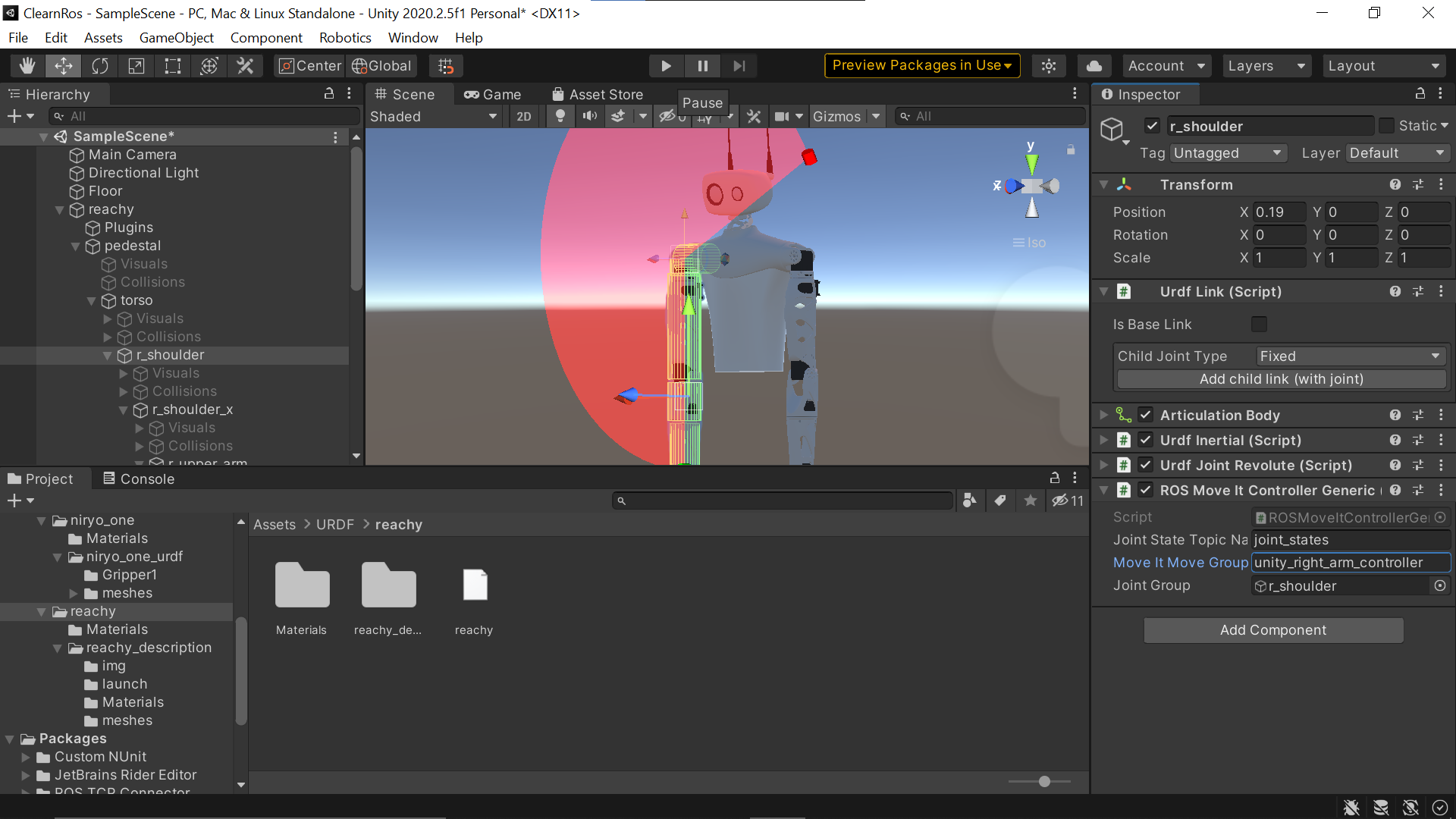Disable the Articulation Body component

[x=1146, y=415]
